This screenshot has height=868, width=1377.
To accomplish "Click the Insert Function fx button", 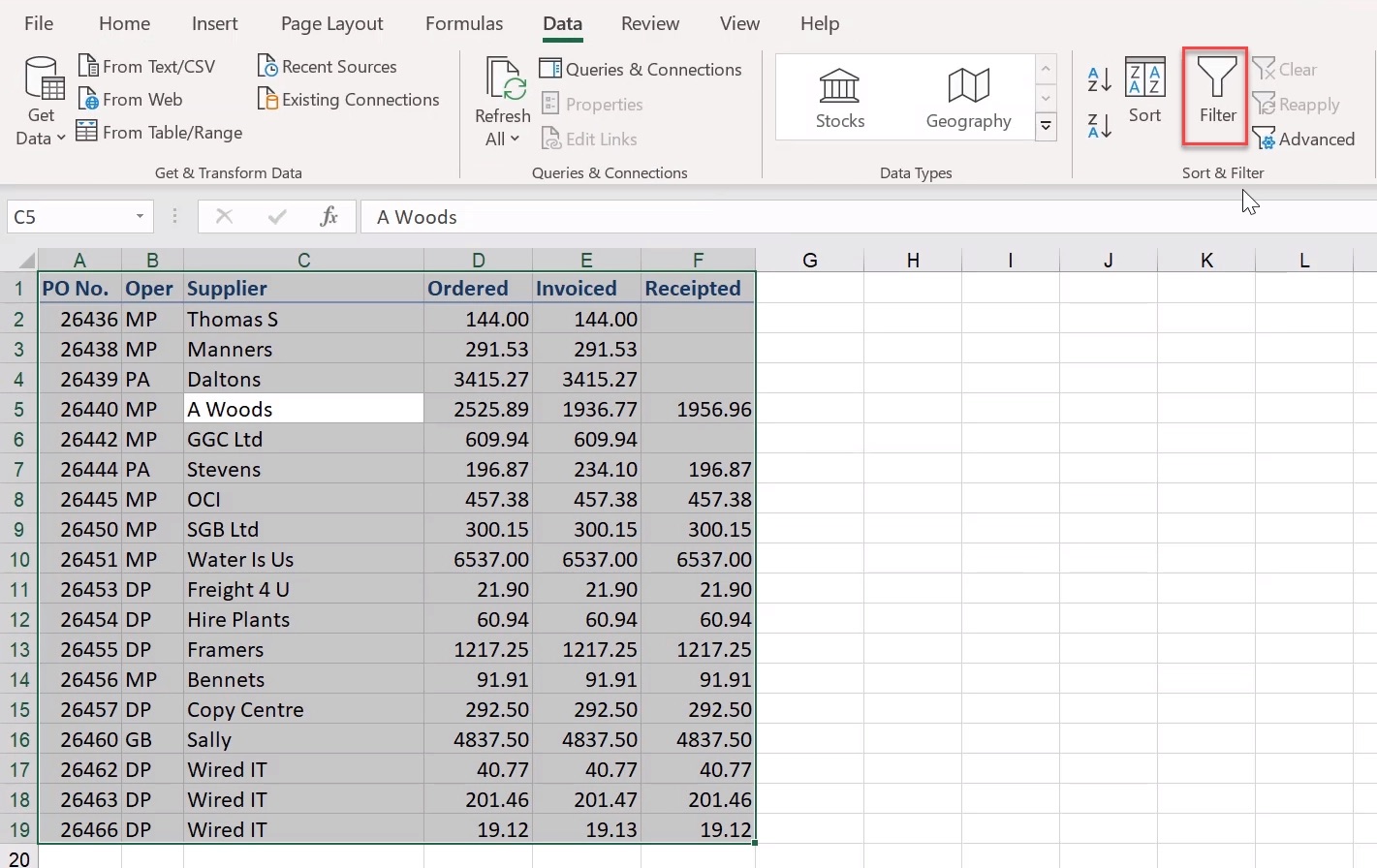I will 329,217.
